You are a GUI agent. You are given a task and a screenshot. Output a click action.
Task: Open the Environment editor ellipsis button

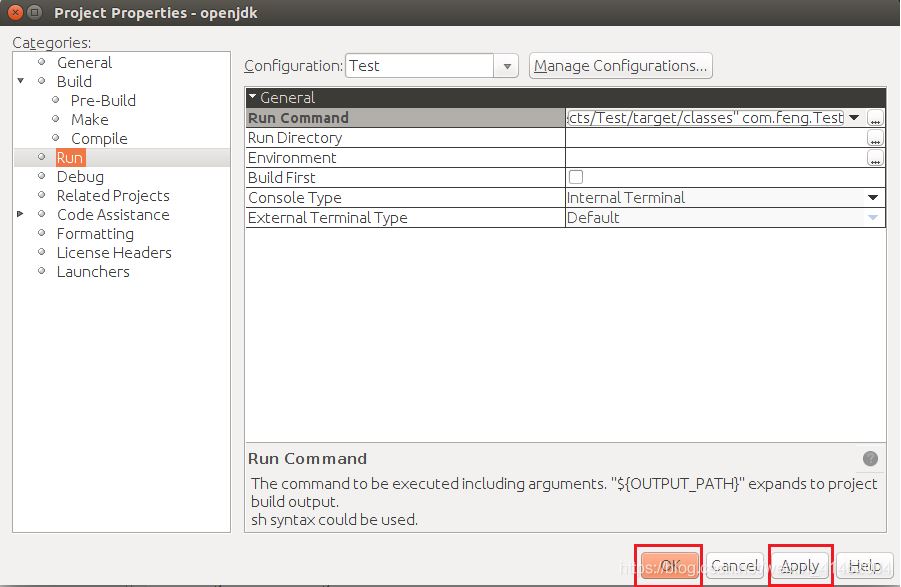coord(875,158)
